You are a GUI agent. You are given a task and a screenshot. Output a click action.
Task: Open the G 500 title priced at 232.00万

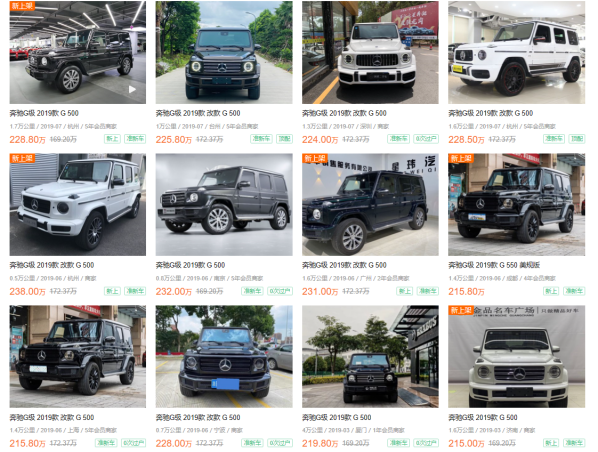coord(190,265)
